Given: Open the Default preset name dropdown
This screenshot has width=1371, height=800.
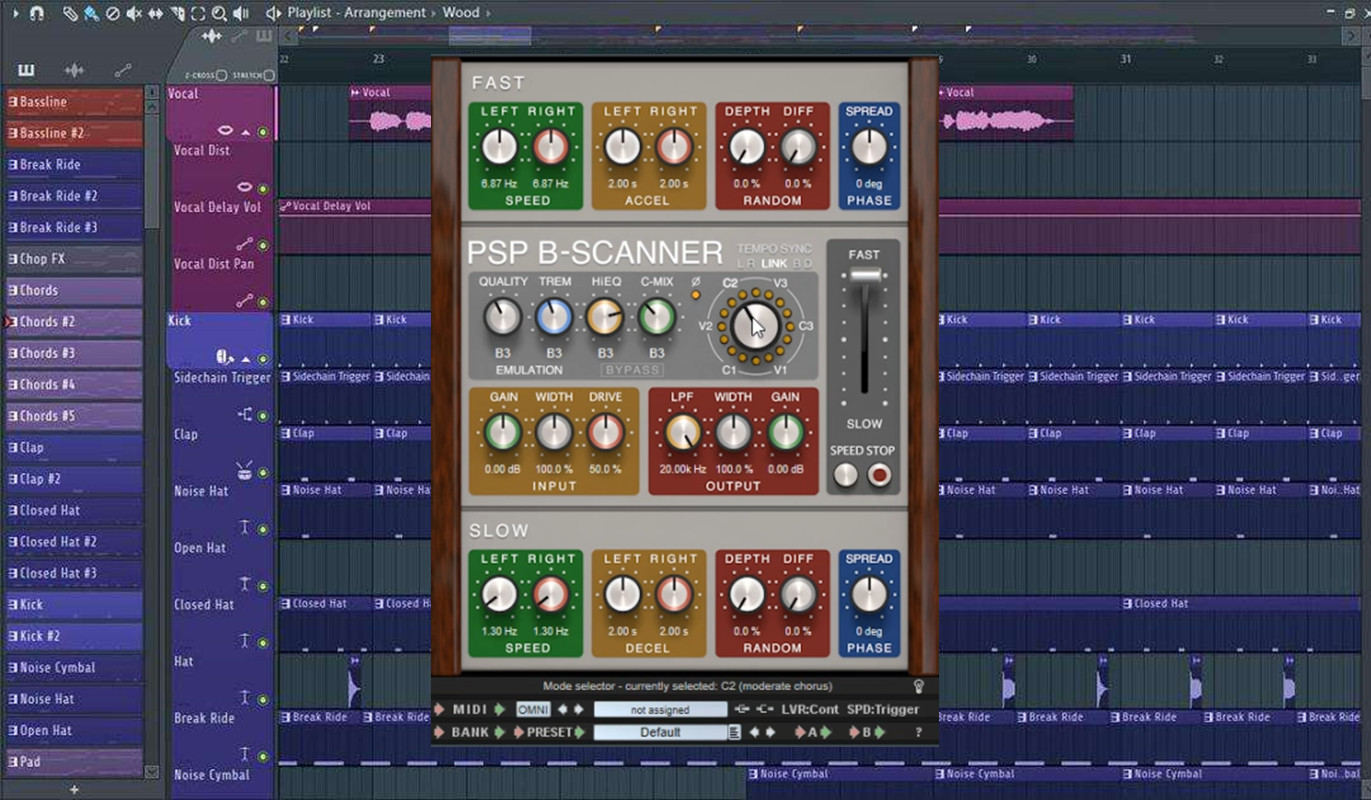Looking at the screenshot, I should click(661, 732).
